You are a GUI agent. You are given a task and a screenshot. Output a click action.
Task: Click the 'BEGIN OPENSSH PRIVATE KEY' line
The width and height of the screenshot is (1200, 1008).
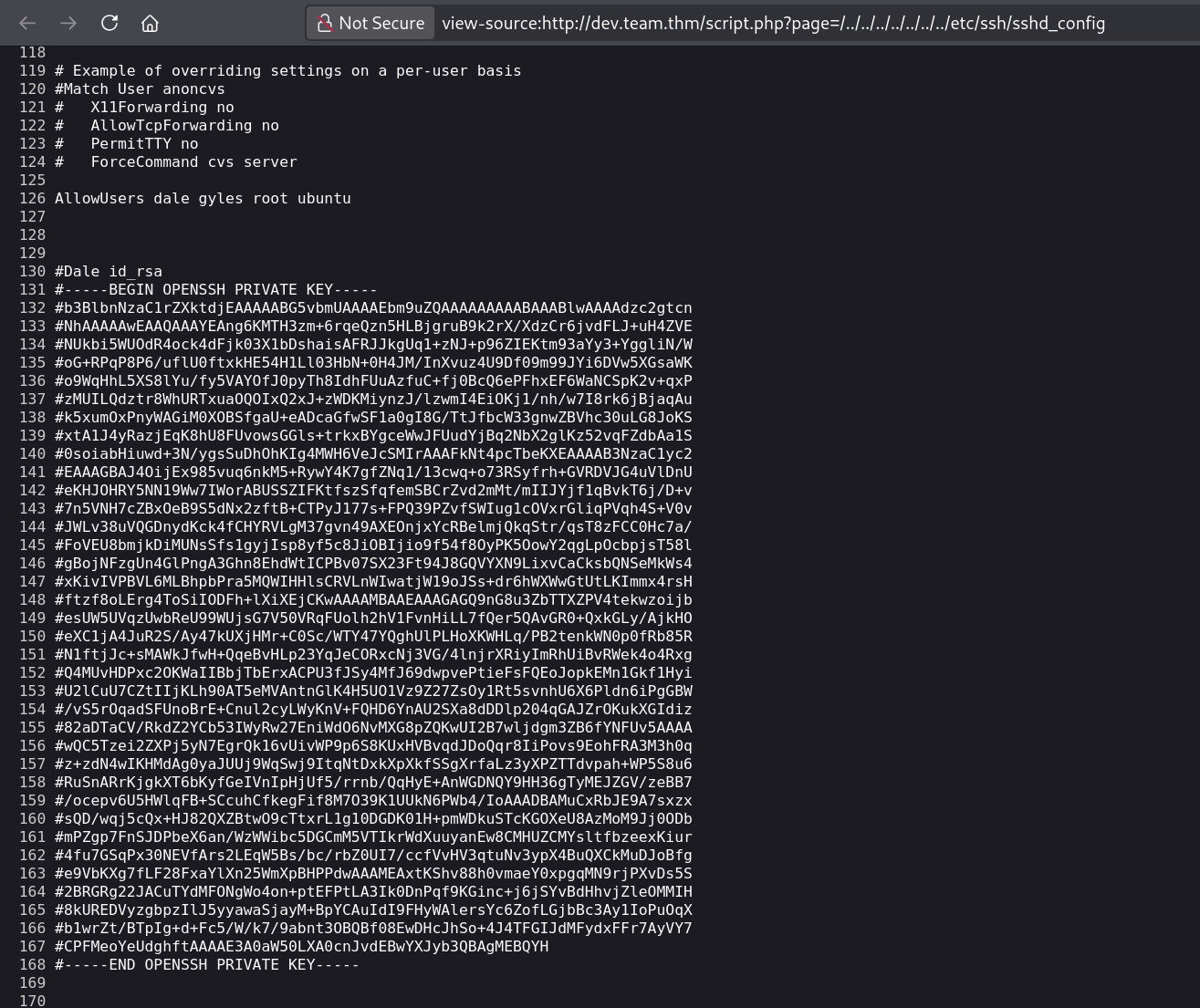[216, 289]
